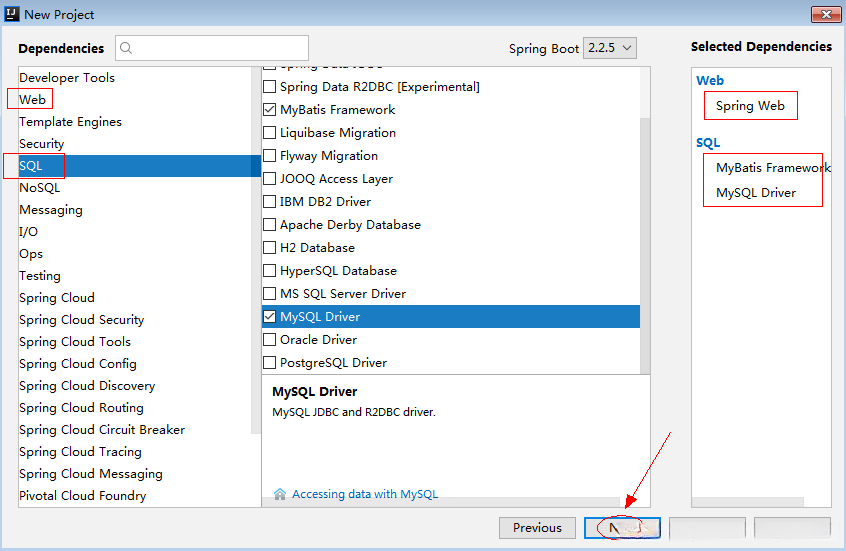Select the Web category
Screen dimensions: 846x551
click(32, 99)
